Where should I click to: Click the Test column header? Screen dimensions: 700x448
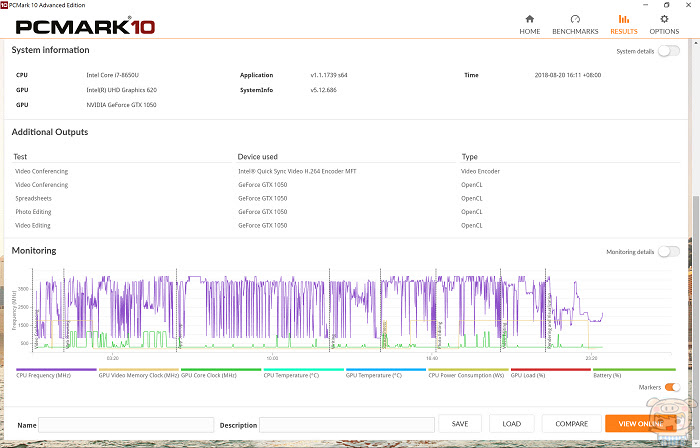[20, 157]
